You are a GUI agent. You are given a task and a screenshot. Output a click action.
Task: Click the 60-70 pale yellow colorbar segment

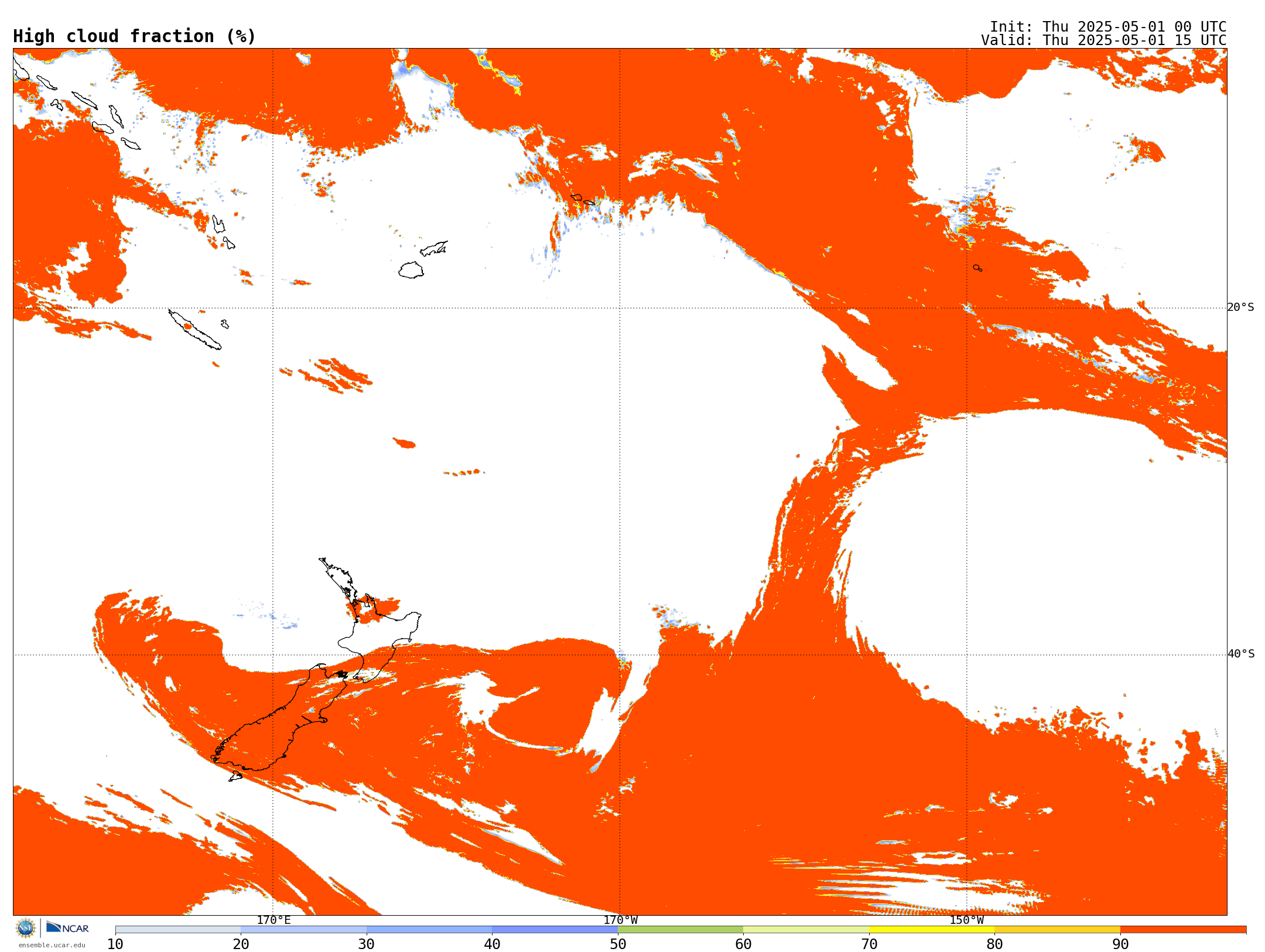pyautogui.click(x=806, y=930)
